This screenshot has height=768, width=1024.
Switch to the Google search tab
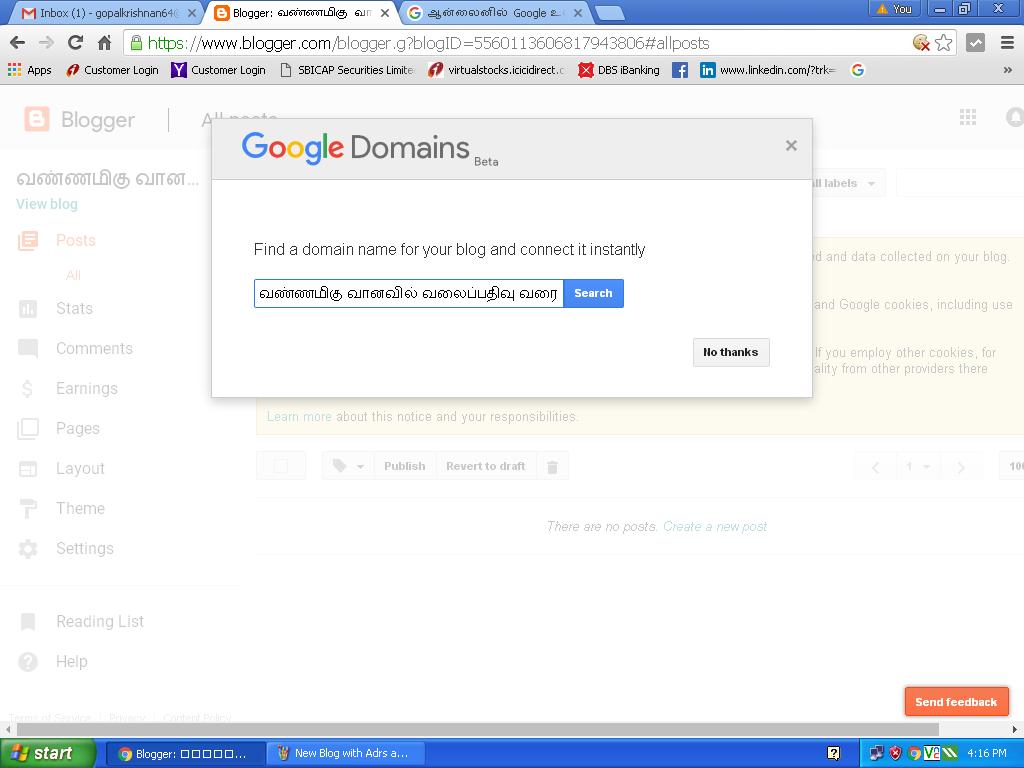point(493,13)
